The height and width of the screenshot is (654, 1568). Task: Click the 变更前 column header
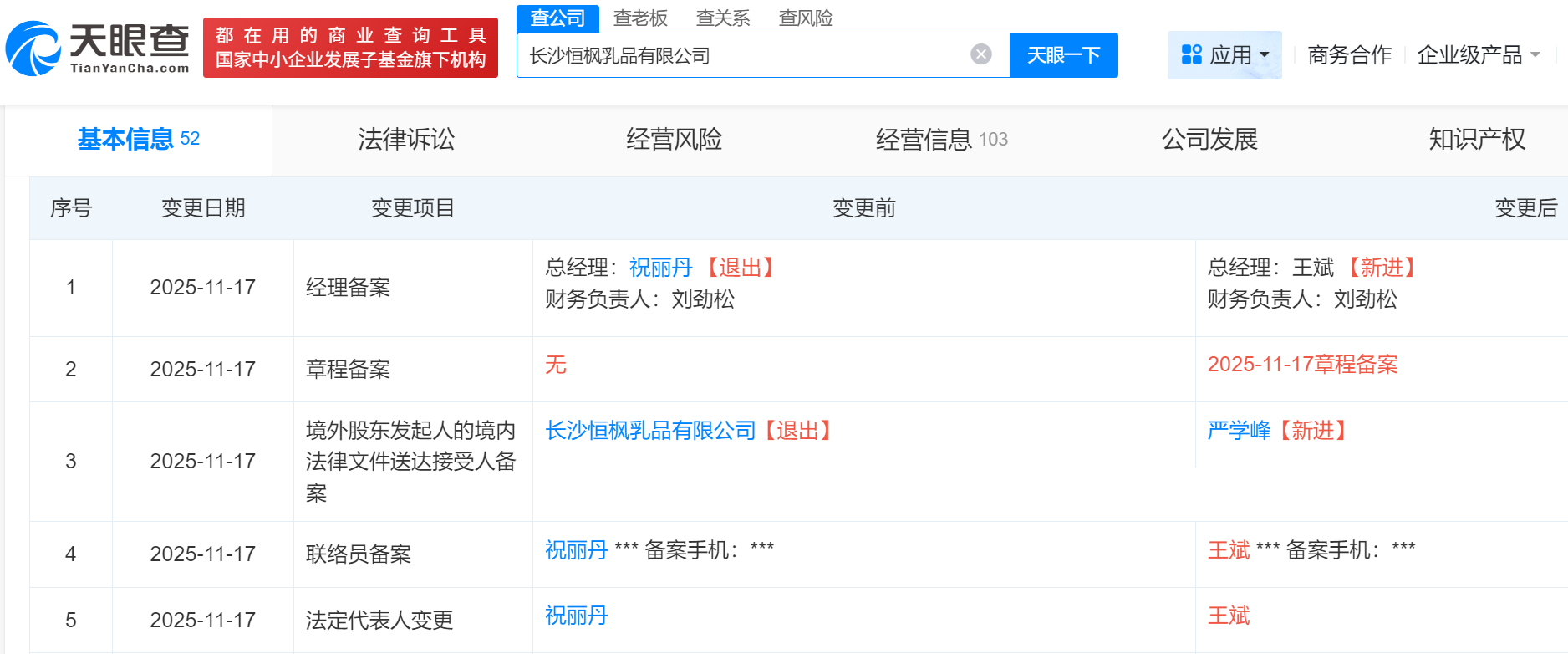[x=864, y=208]
